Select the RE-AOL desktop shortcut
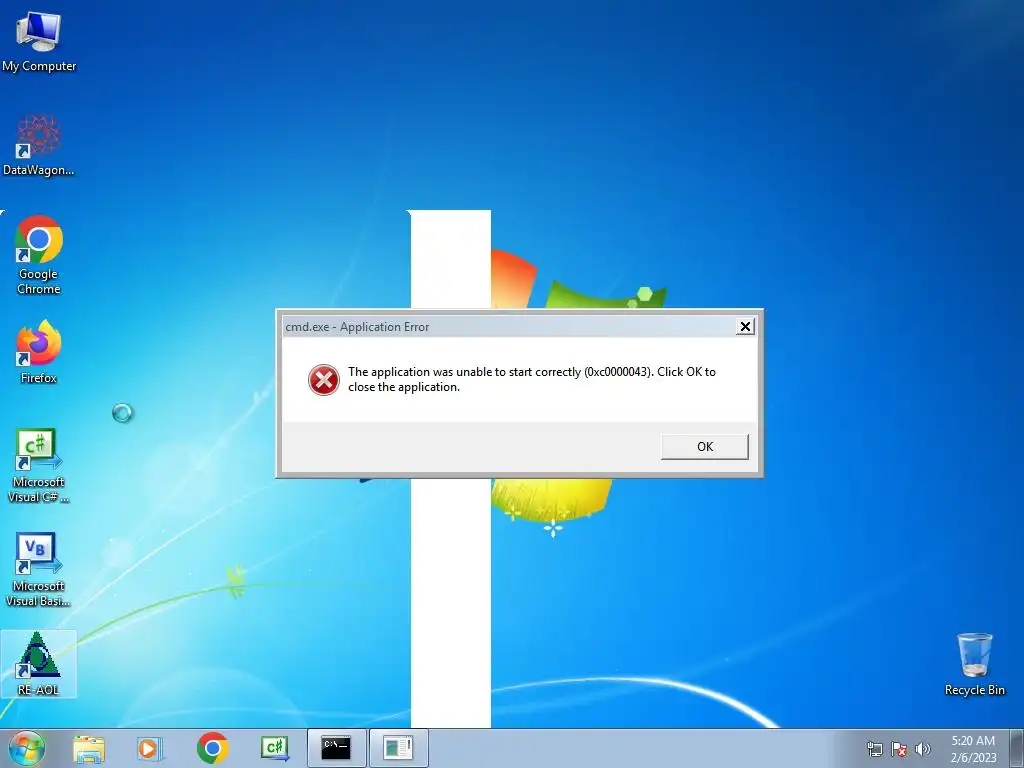The image size is (1024, 768). [39, 664]
